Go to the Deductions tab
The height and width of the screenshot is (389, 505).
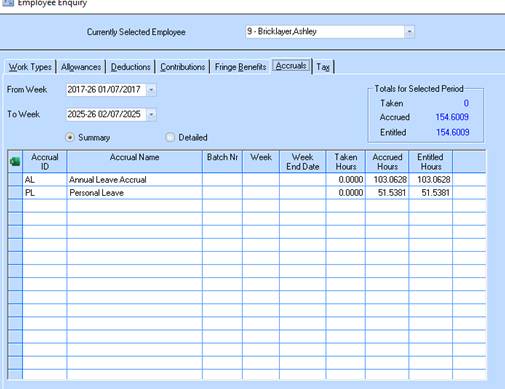point(130,67)
